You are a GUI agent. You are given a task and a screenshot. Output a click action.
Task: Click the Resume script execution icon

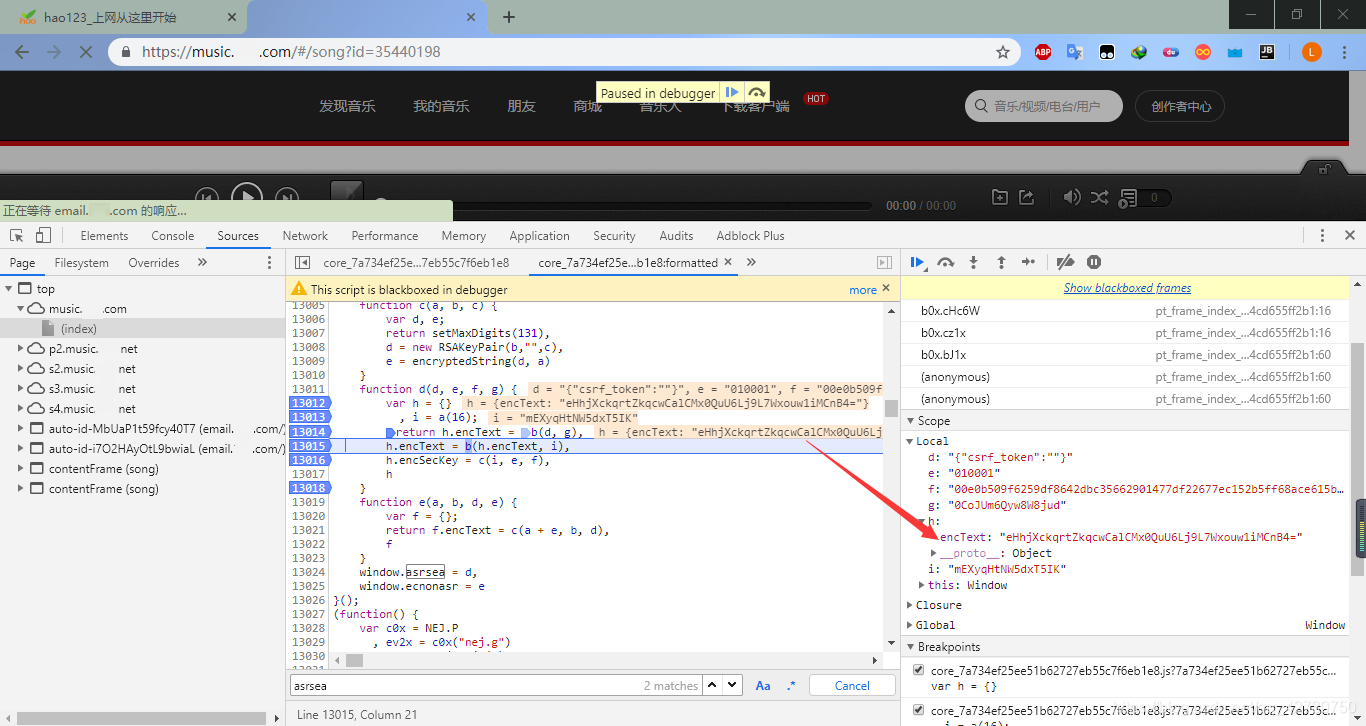coord(917,262)
